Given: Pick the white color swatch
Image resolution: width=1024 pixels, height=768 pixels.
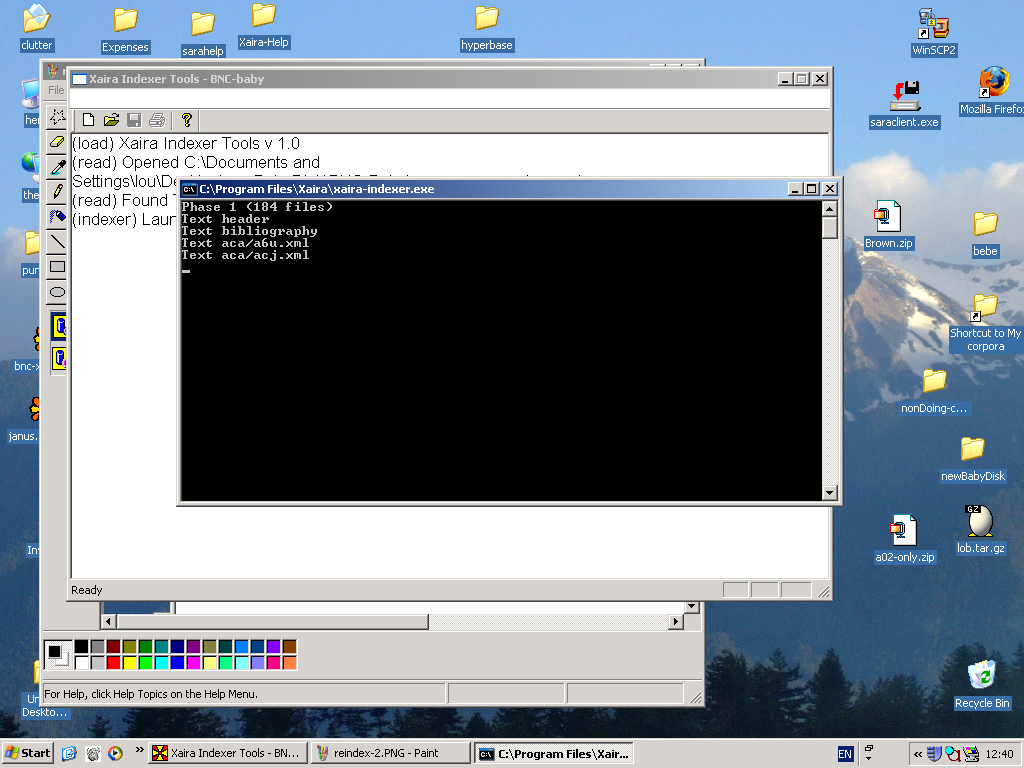Looking at the screenshot, I should click(81, 663).
